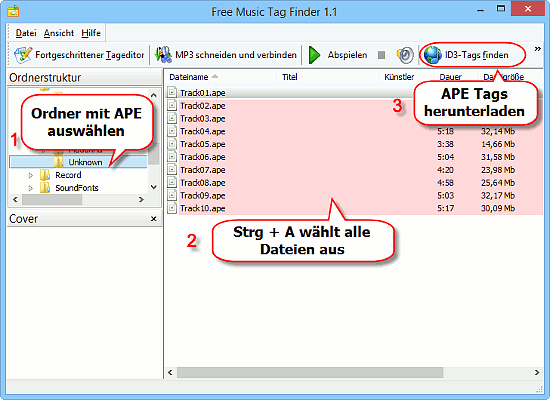The image size is (550, 400).
Task: Click the 30,09 Mb size of Track10.ape
Action: coord(498,208)
